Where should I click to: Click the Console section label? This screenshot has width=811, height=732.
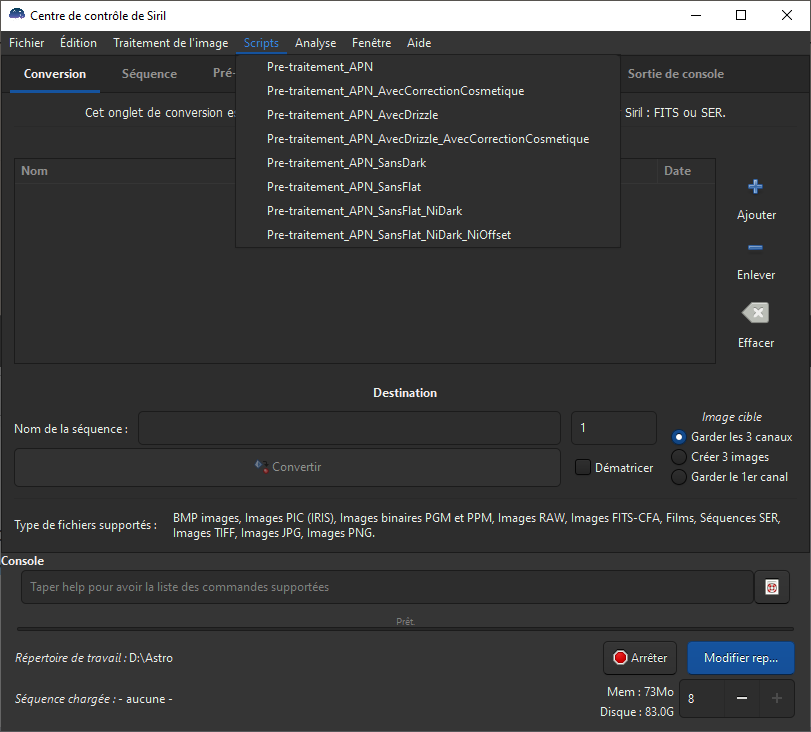pyautogui.click(x=23, y=561)
